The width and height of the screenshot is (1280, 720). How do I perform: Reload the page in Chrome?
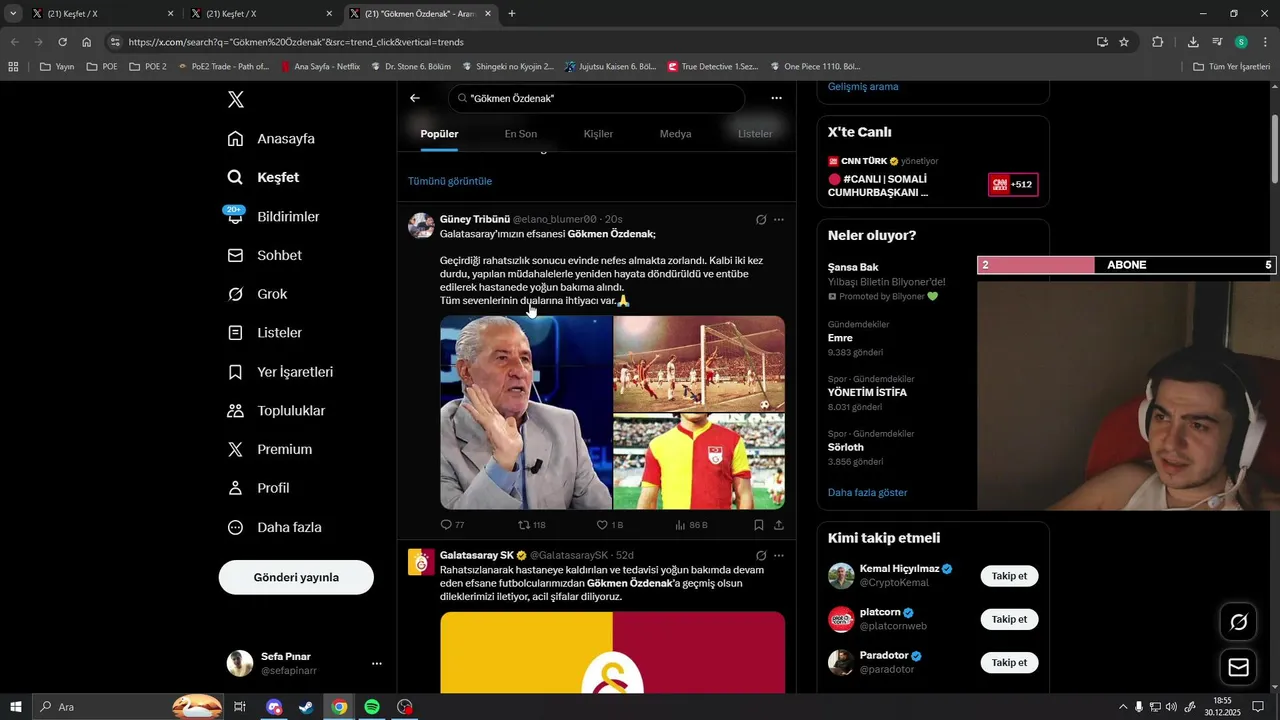click(x=62, y=42)
